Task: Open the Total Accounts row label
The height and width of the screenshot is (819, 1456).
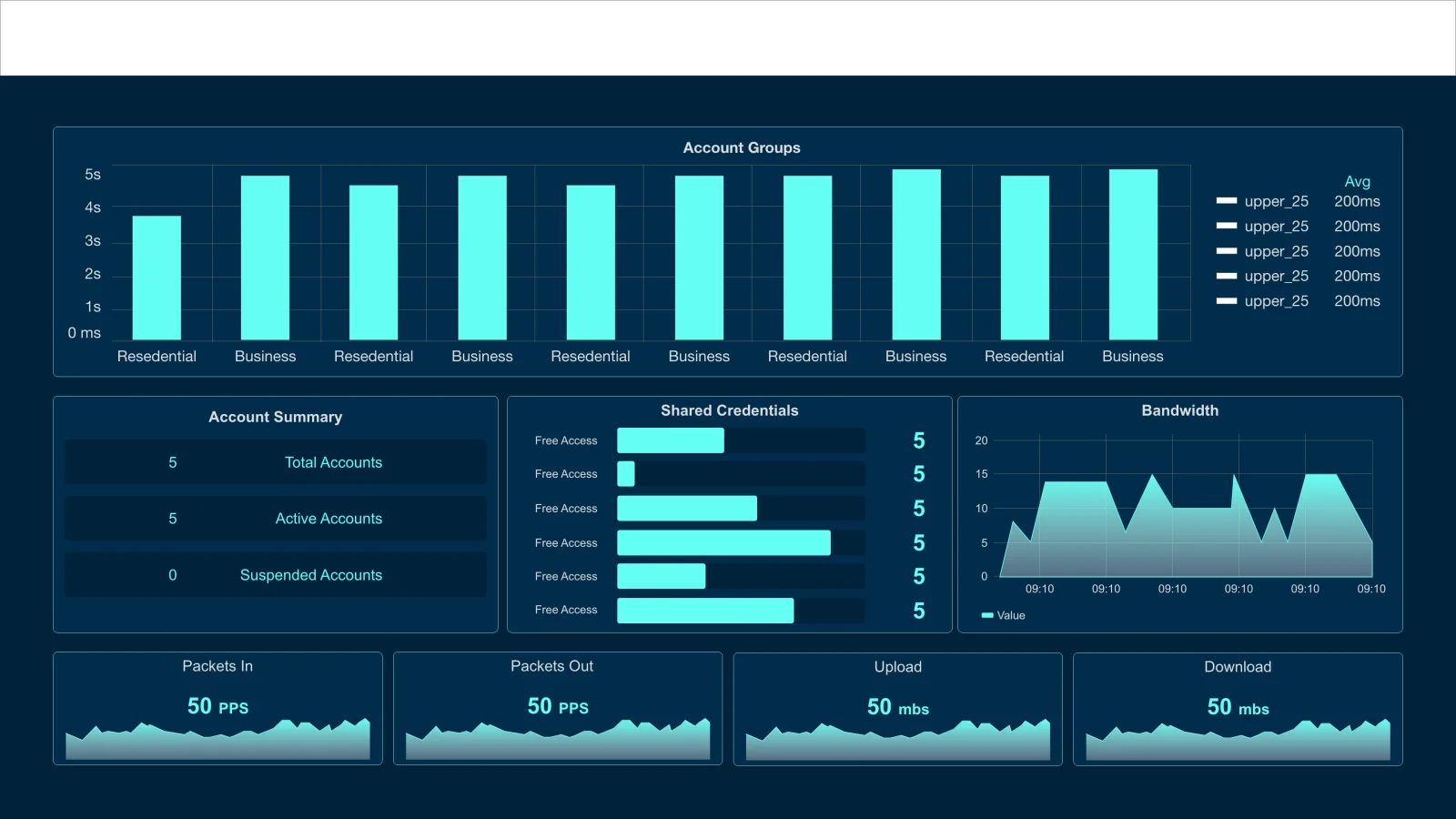Action: click(333, 462)
